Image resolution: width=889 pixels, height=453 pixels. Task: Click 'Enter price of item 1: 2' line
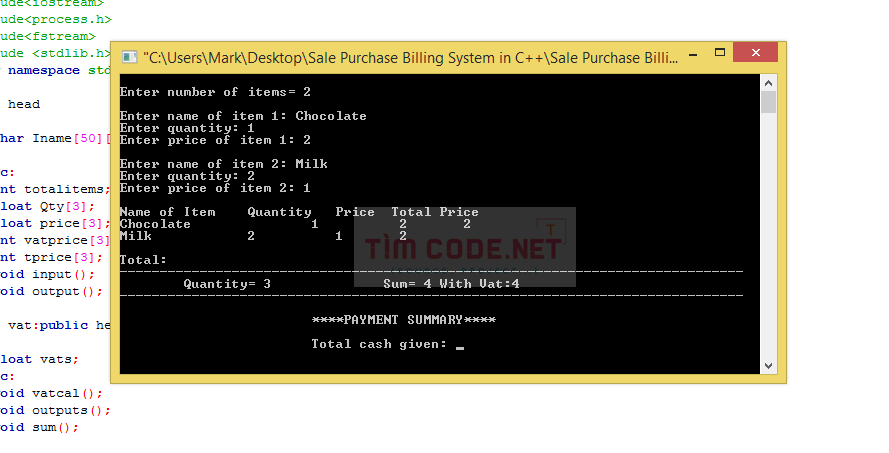coord(215,140)
